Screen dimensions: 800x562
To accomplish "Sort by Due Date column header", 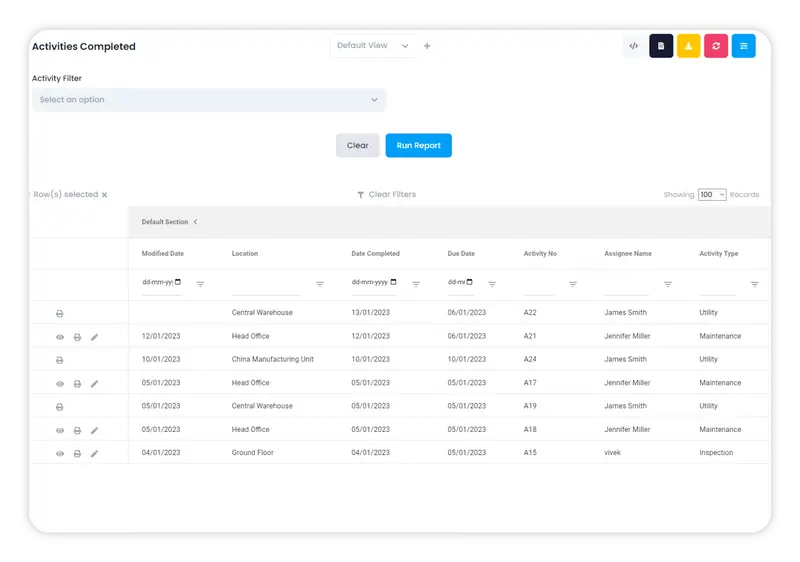I will click(461, 253).
